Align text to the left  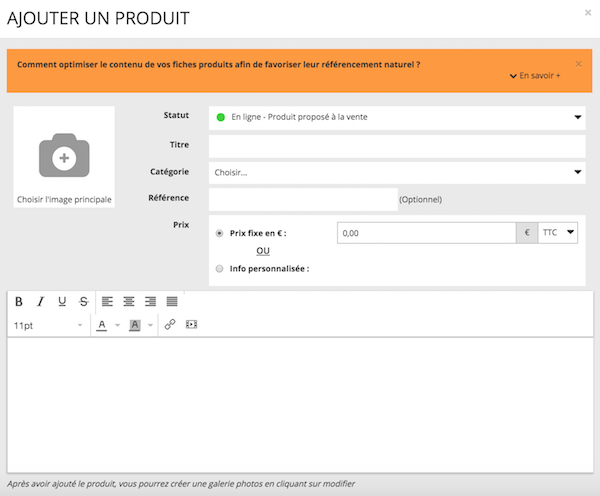coord(108,301)
